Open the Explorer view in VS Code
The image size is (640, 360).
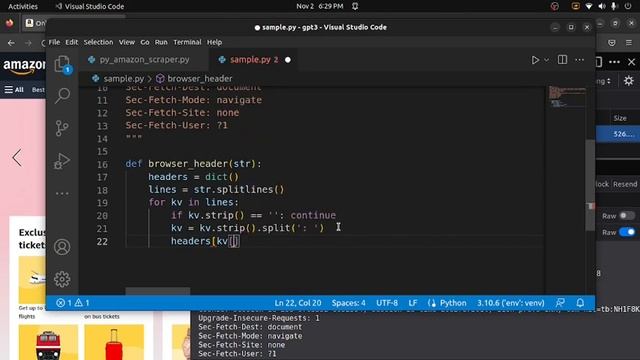tap(62, 64)
